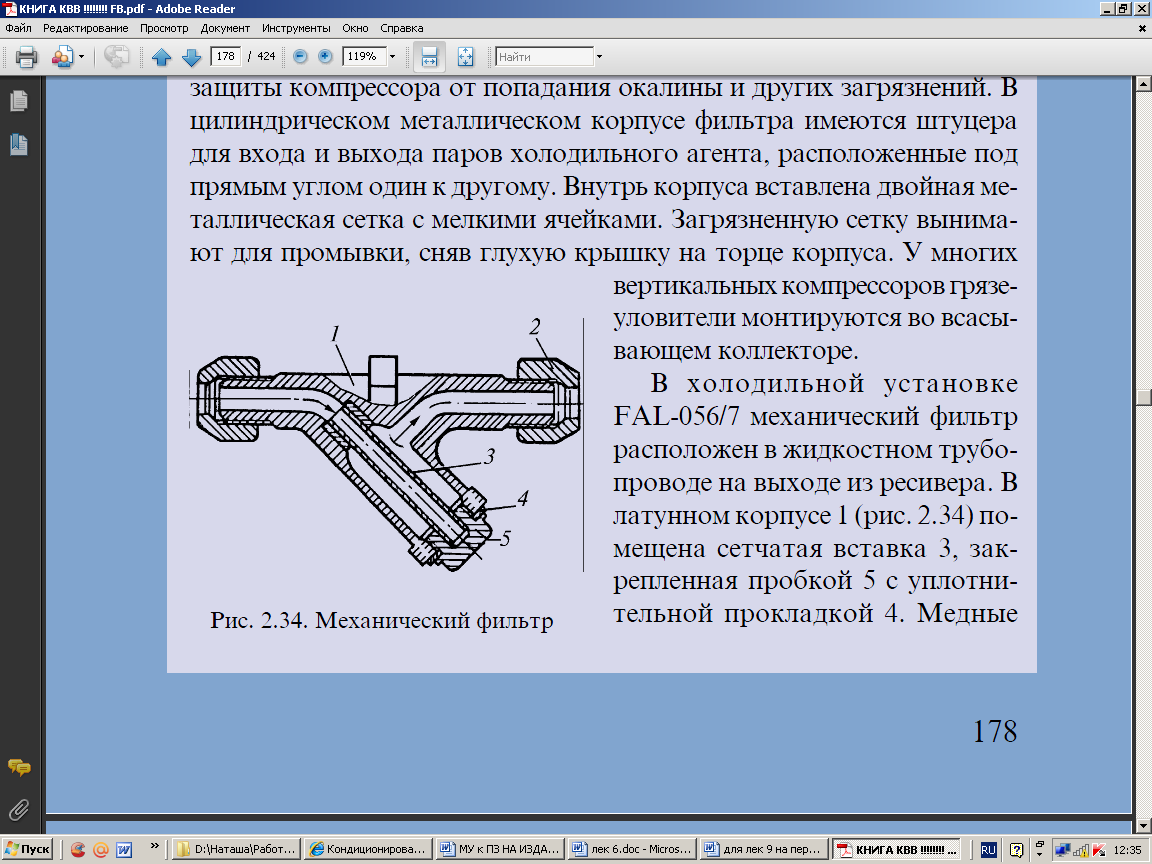Open the Редактирование menu
Screen dimensions: 1152x864
[85, 28]
